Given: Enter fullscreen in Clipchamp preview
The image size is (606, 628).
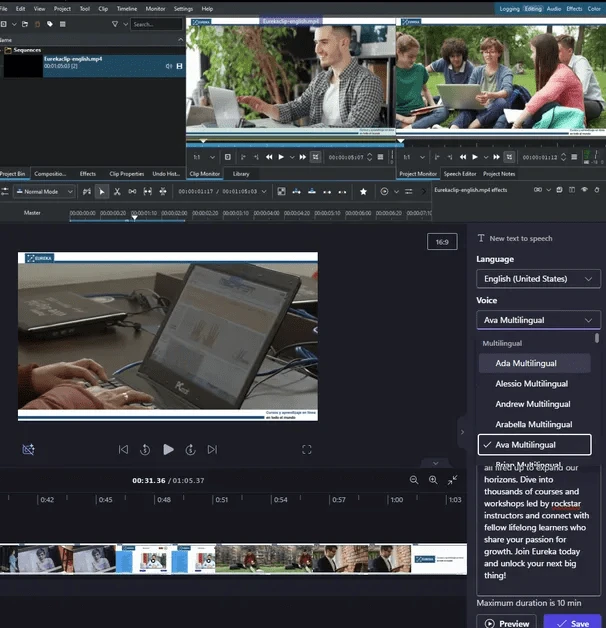Looking at the screenshot, I should coord(307,449).
